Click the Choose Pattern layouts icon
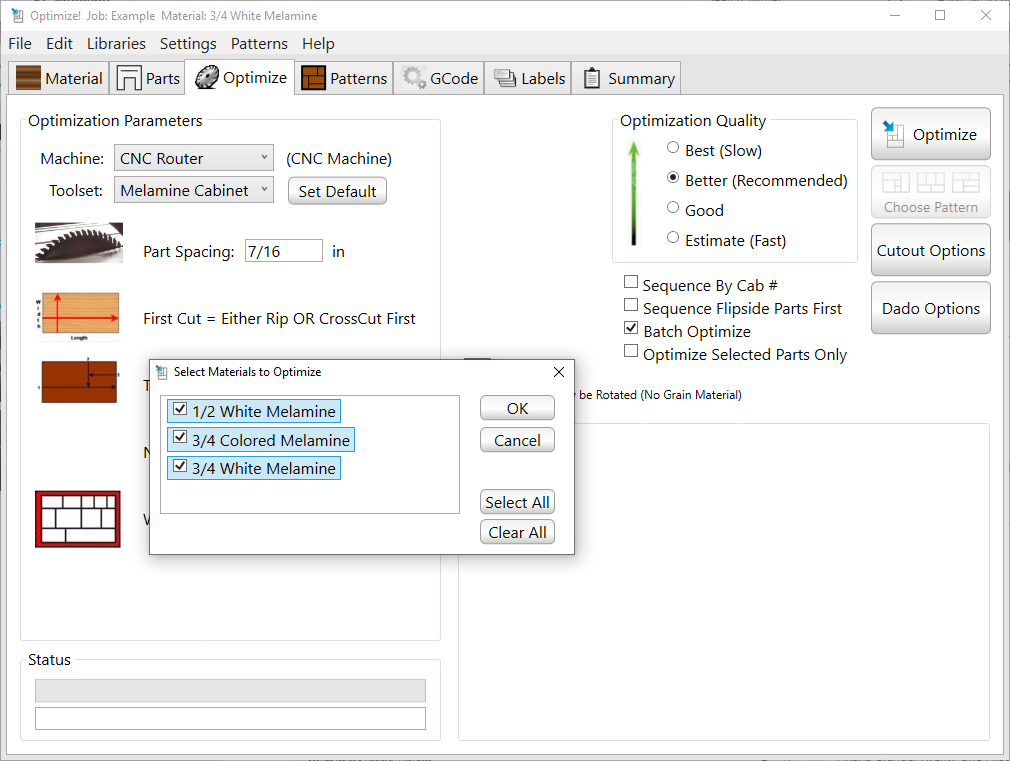Image resolution: width=1010 pixels, height=761 pixels. [930, 192]
